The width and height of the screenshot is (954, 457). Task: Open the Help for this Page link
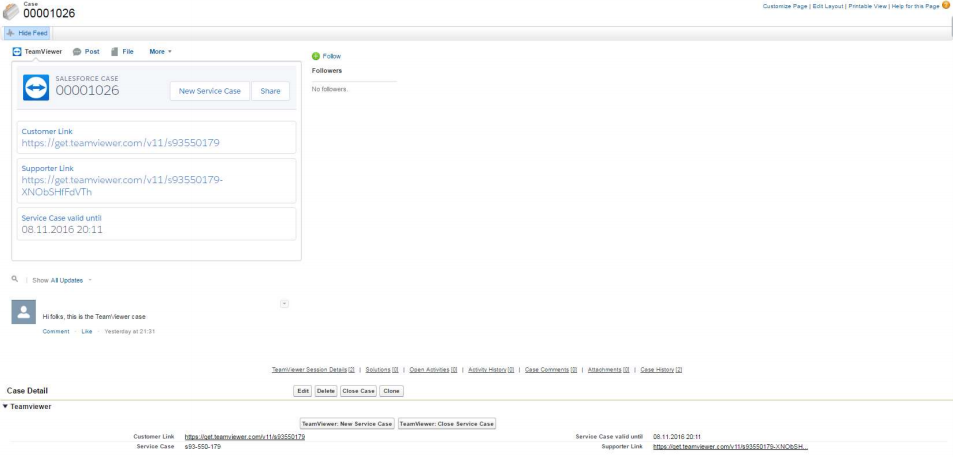pyautogui.click(x=915, y=6)
